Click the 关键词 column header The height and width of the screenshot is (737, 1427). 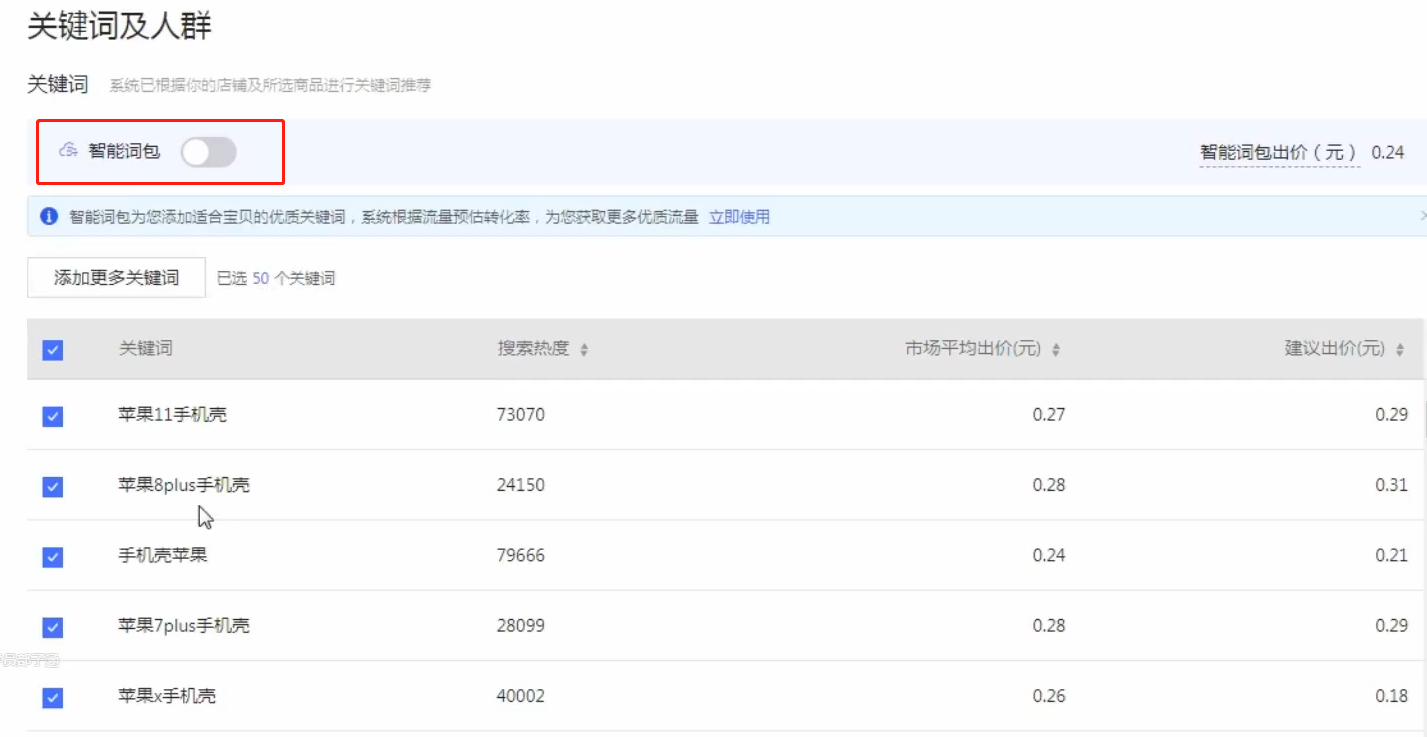tap(146, 349)
